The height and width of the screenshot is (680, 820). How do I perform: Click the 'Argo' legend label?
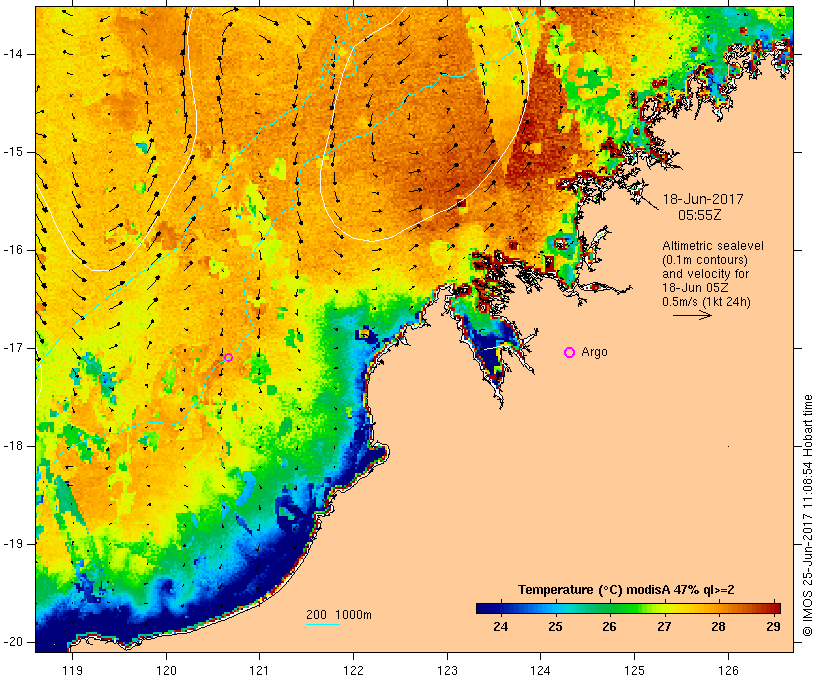click(x=595, y=352)
